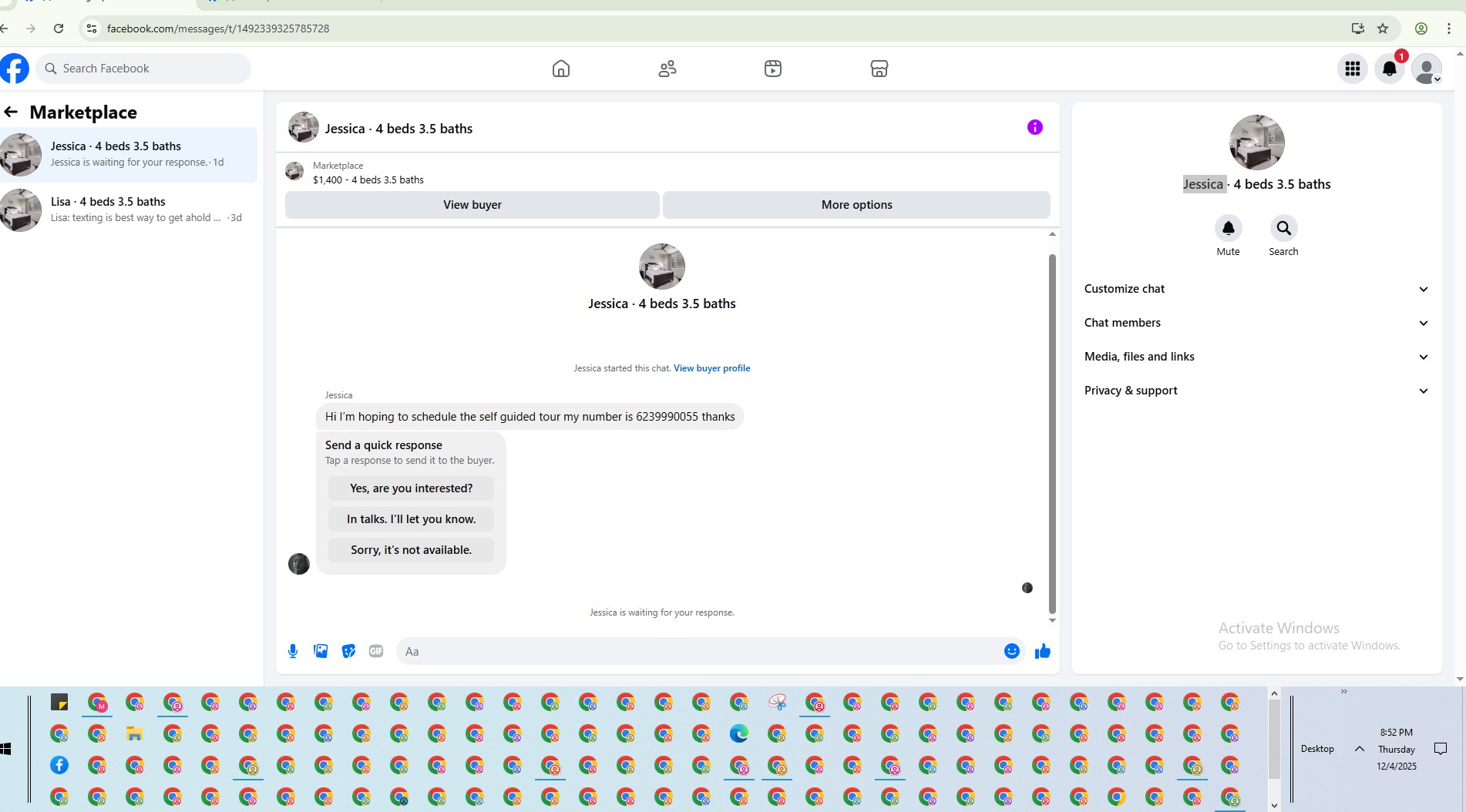Viewport: 1466px width, 812px height.
Task: Select Jessica conversation in list
Action: pos(129,155)
